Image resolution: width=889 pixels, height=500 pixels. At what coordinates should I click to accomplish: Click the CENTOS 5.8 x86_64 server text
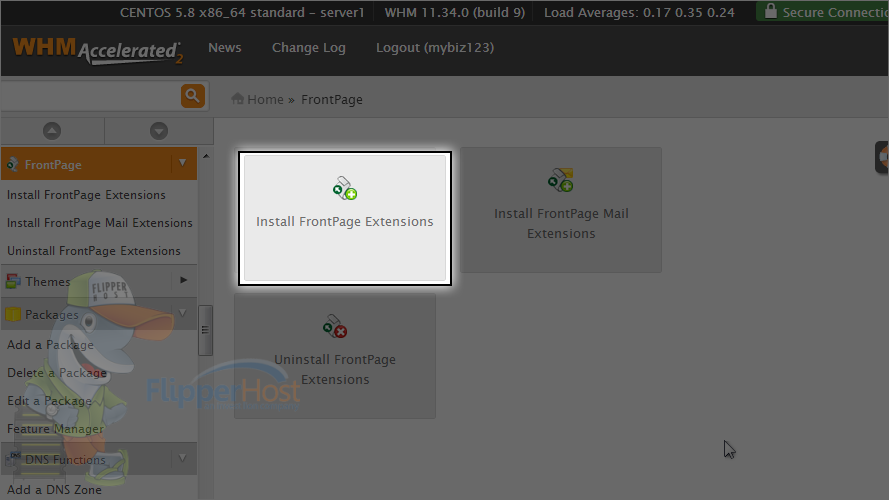click(x=242, y=12)
